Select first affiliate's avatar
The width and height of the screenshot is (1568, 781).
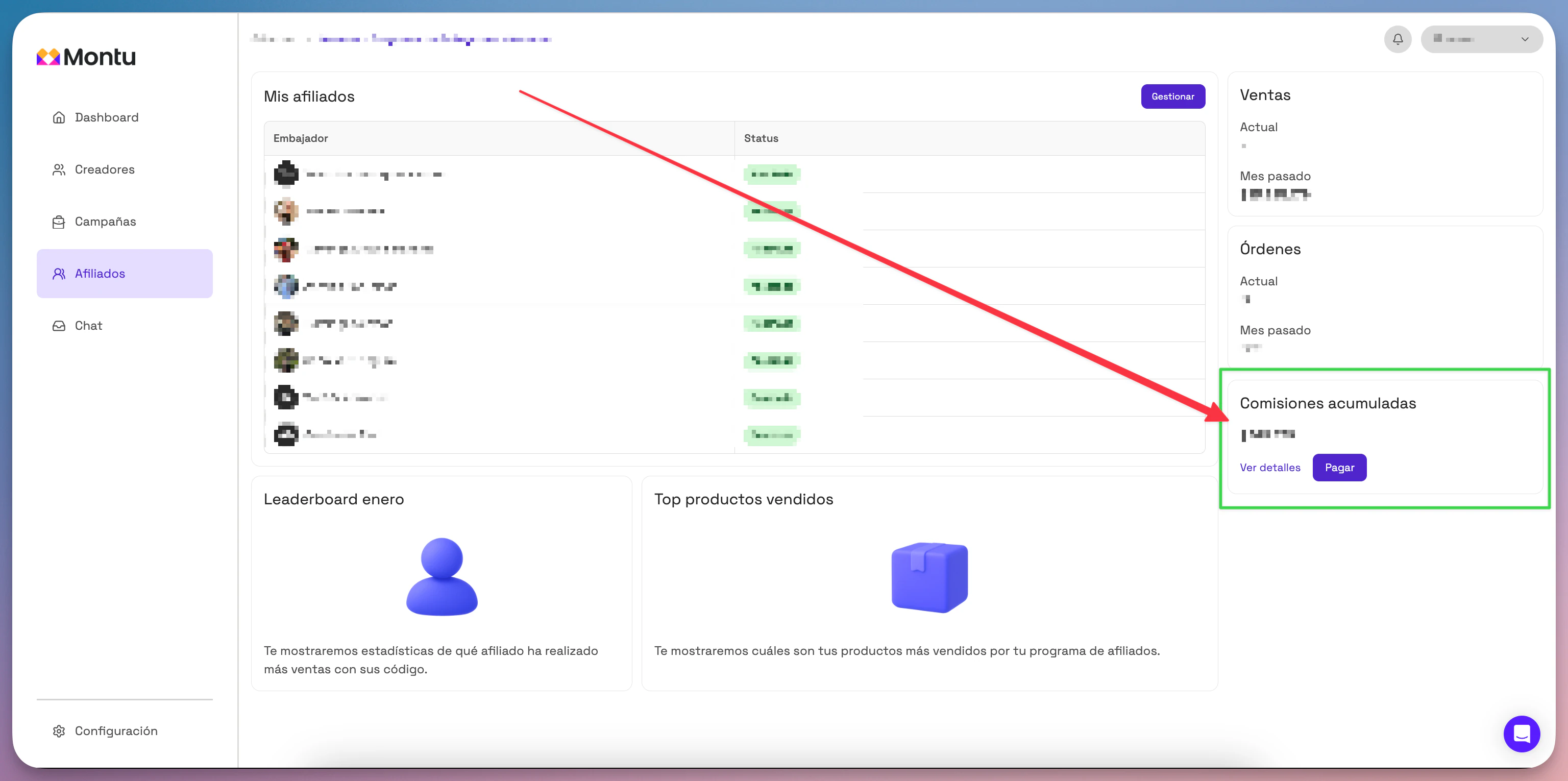285,174
